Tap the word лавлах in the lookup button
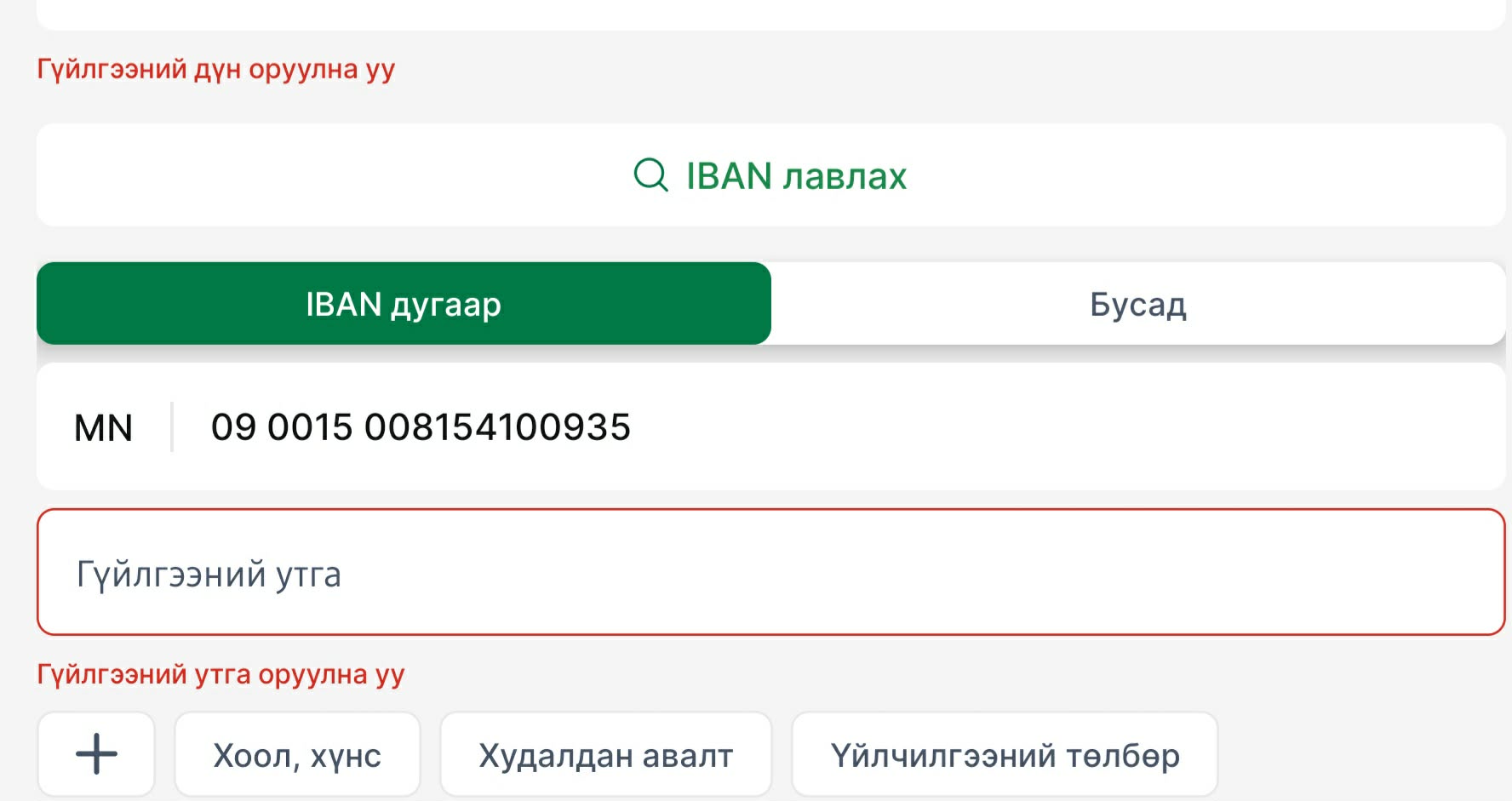The image size is (1512, 801). 845,176
